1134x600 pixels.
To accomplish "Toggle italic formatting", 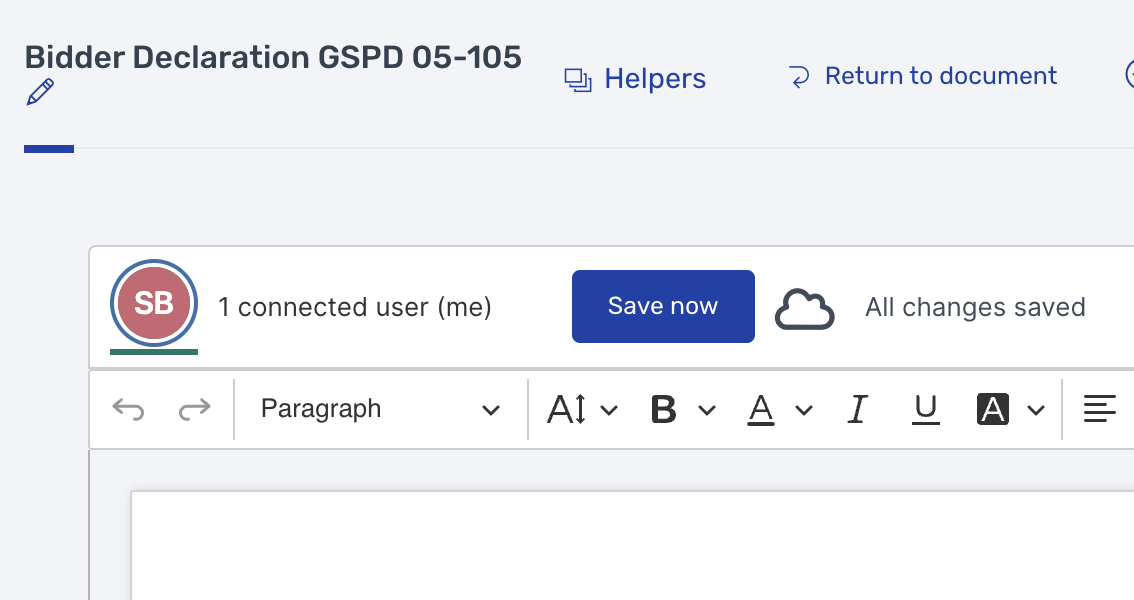I will pyautogui.click(x=857, y=410).
